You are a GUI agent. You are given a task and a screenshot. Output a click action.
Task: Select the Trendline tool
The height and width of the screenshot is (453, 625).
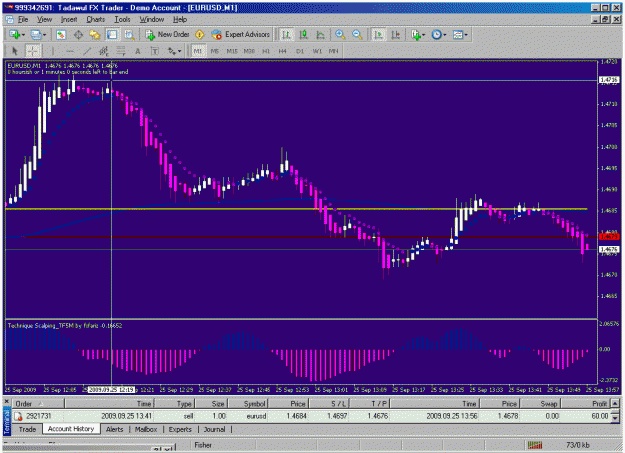pos(87,51)
